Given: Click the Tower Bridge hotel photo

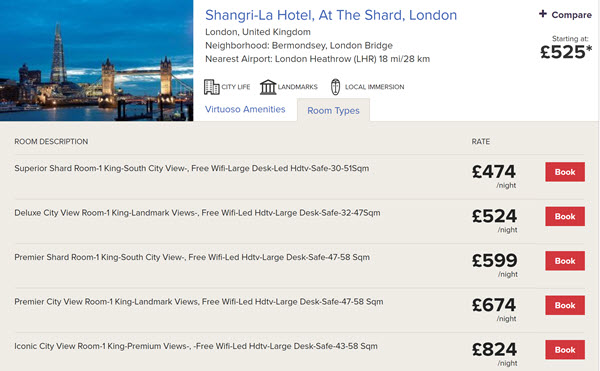Looking at the screenshot, I should pos(96,60).
